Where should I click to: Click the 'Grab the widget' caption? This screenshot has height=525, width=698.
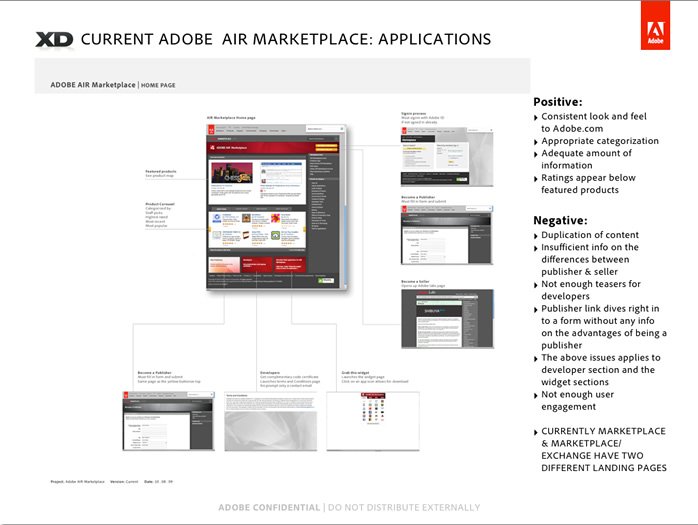click(x=355, y=372)
